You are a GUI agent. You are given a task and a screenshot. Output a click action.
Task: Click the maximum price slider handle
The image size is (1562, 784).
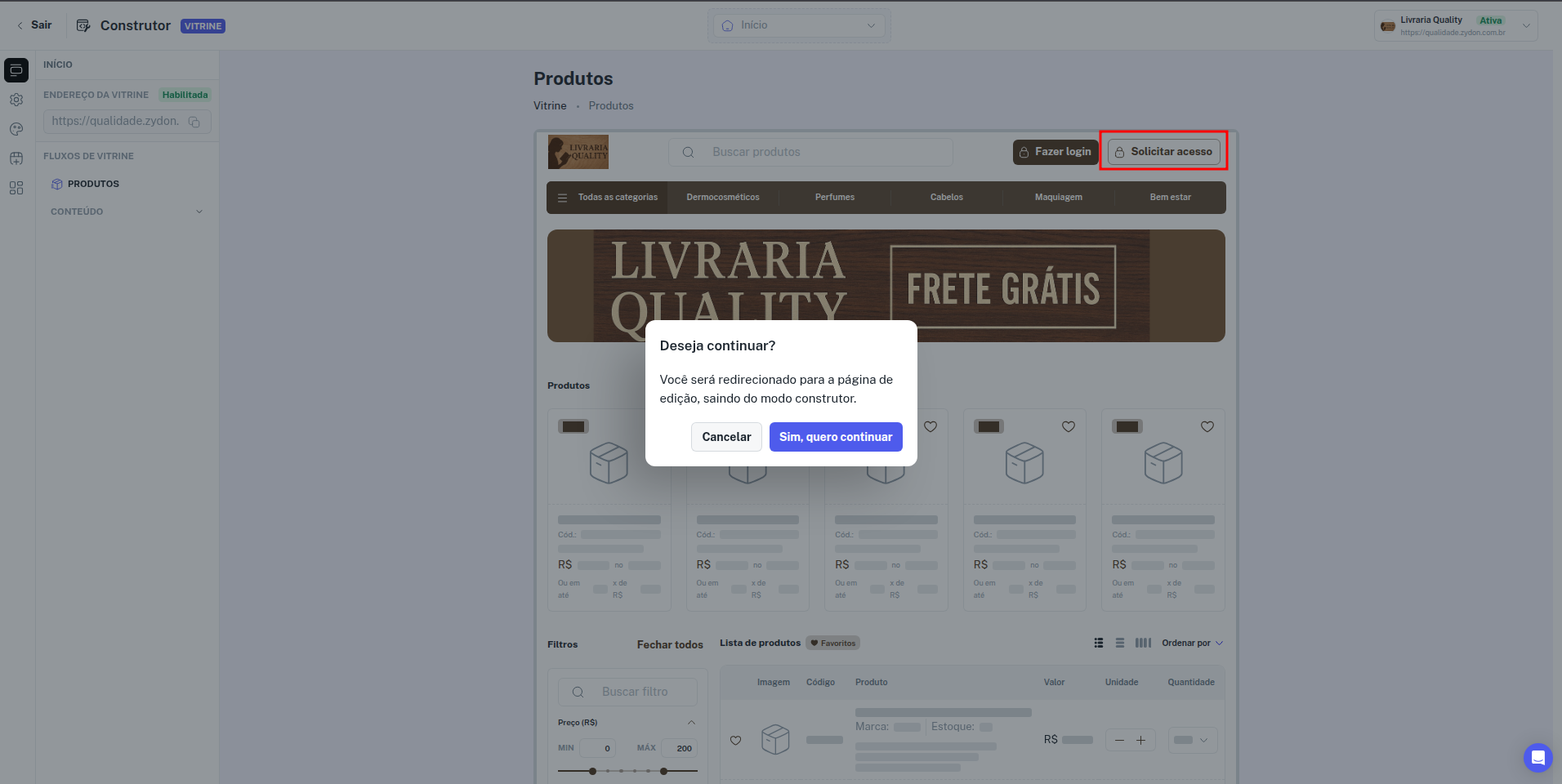(664, 771)
